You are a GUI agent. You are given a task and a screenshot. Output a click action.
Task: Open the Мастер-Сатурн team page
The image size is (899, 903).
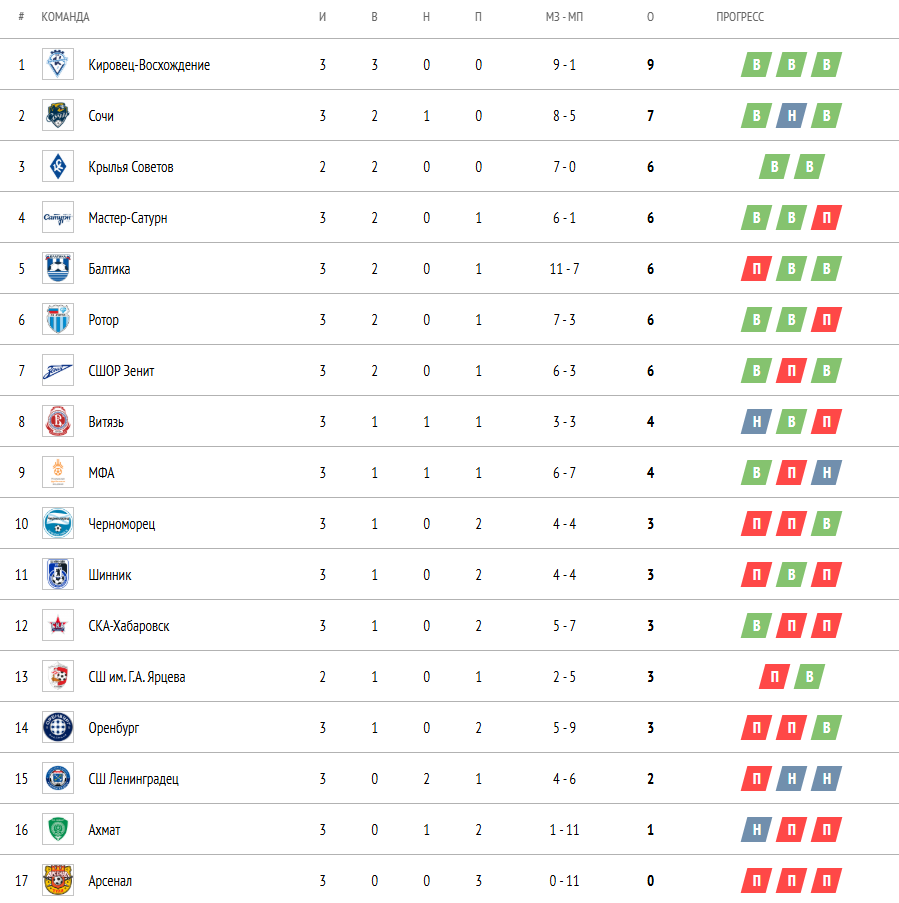click(x=127, y=218)
